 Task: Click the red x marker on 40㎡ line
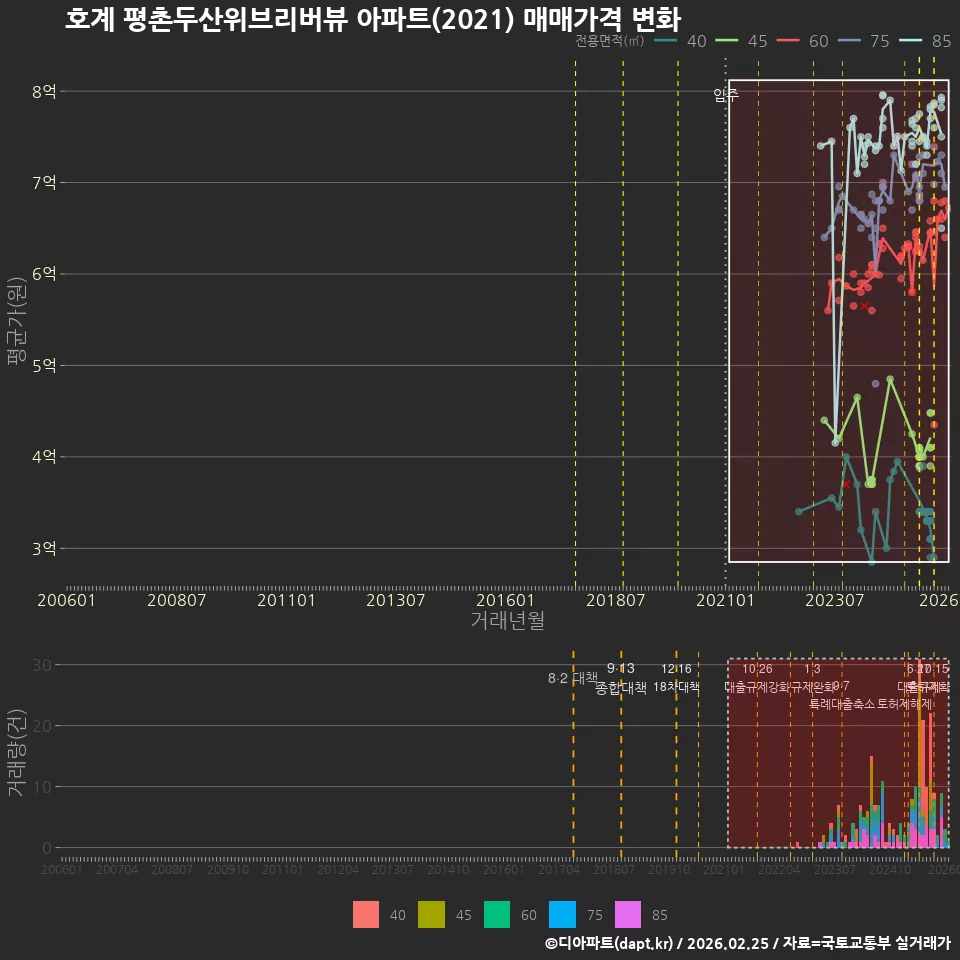(846, 484)
